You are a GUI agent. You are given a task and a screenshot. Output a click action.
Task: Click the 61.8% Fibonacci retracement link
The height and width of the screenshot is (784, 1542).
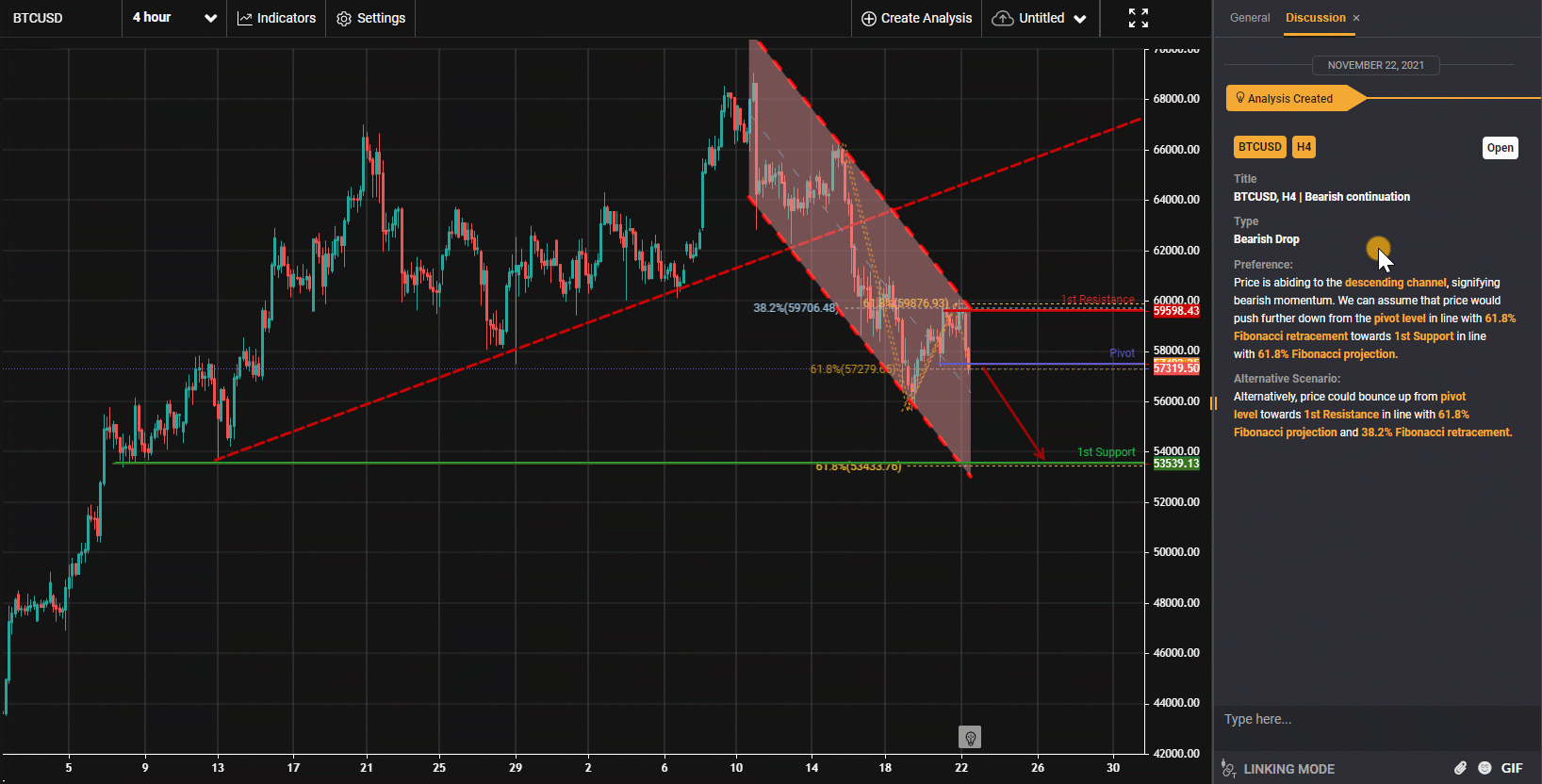click(x=1374, y=327)
